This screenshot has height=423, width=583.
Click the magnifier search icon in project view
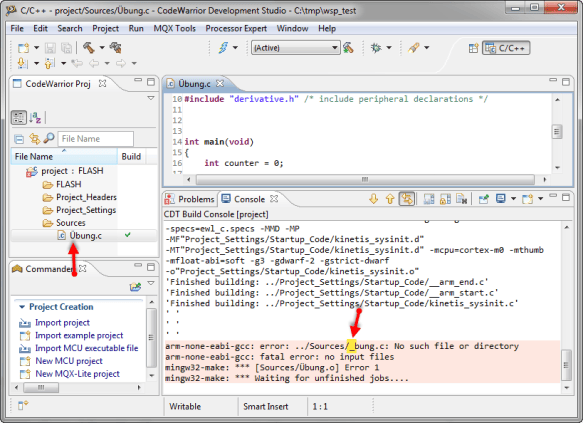click(49, 138)
